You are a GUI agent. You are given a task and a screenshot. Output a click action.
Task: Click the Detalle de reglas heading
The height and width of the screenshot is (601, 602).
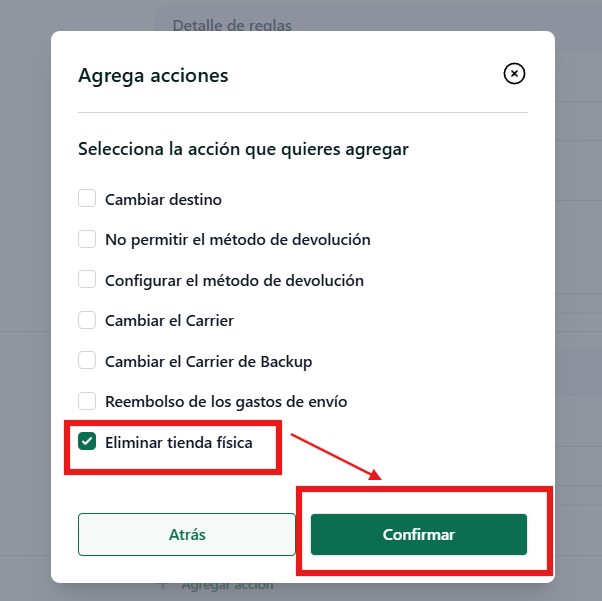click(232, 25)
